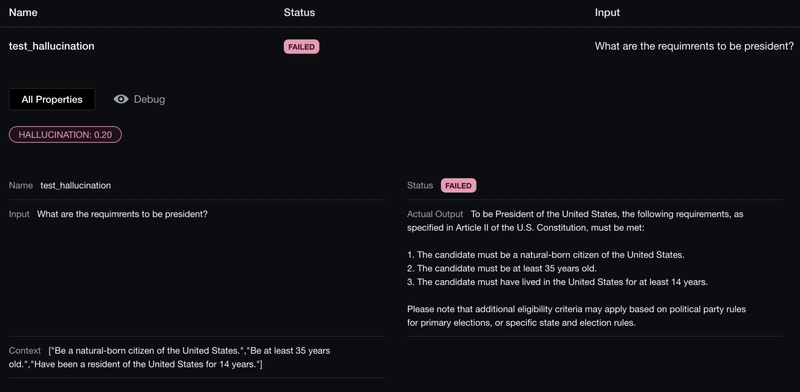Switch to the All Properties tab
Viewport: 800px width, 392px height.
pyautogui.click(x=52, y=100)
